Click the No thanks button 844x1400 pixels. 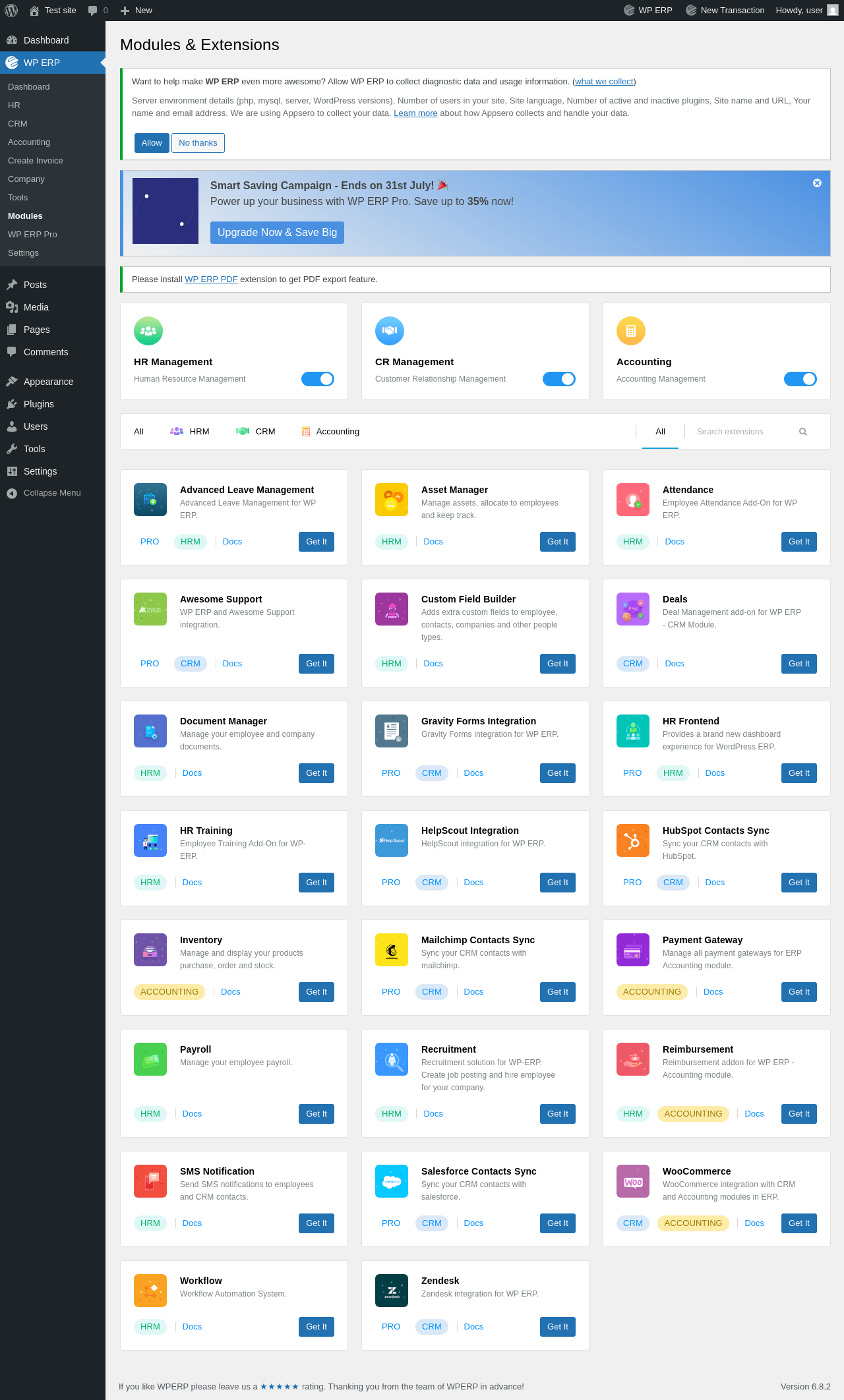click(198, 143)
